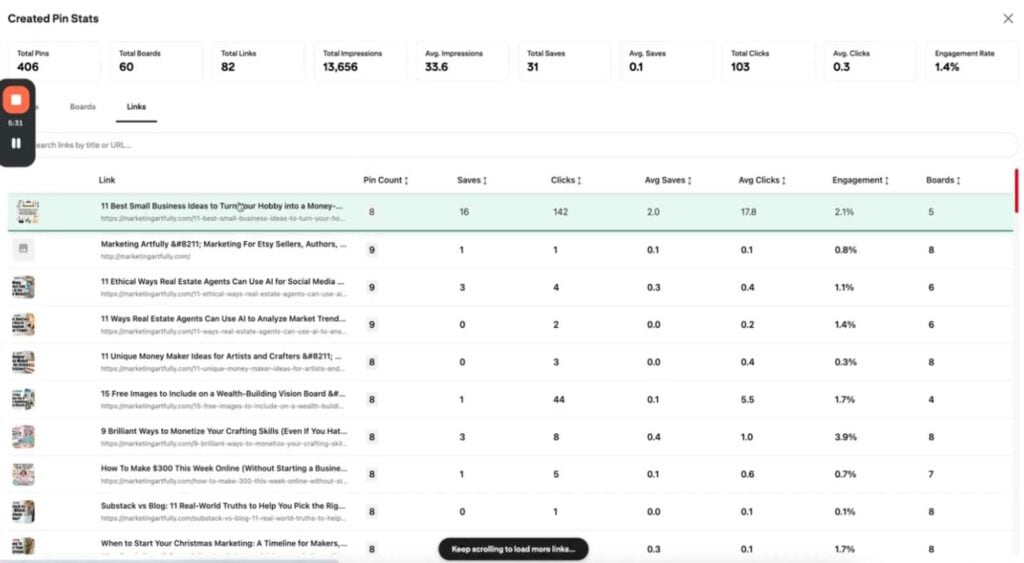Screen dimensions: 1024x563
Task: Click the Total Clicks 103 stat card
Action: (x=768, y=61)
